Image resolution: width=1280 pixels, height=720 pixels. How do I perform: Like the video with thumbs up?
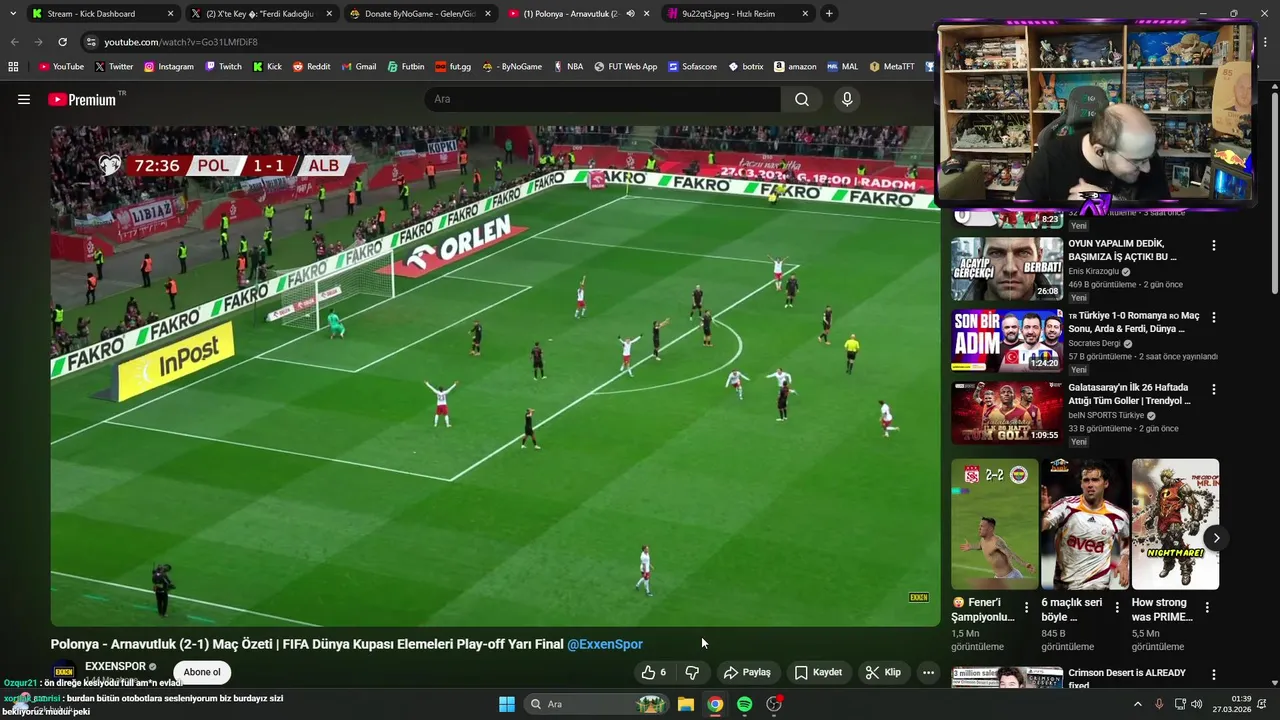click(x=653, y=672)
